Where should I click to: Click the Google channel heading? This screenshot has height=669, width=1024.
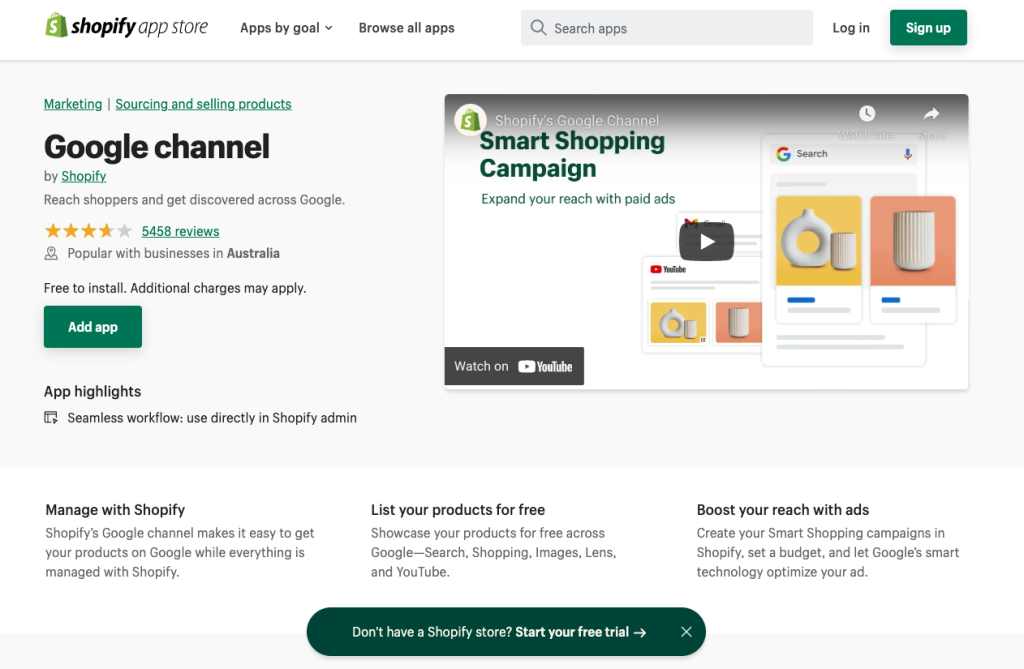[157, 146]
